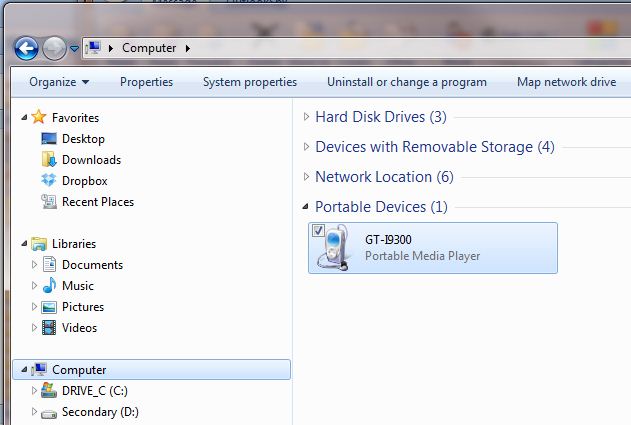Open Secondary (D:) in the tree
Viewport: 631px width, 425px height.
(100, 412)
